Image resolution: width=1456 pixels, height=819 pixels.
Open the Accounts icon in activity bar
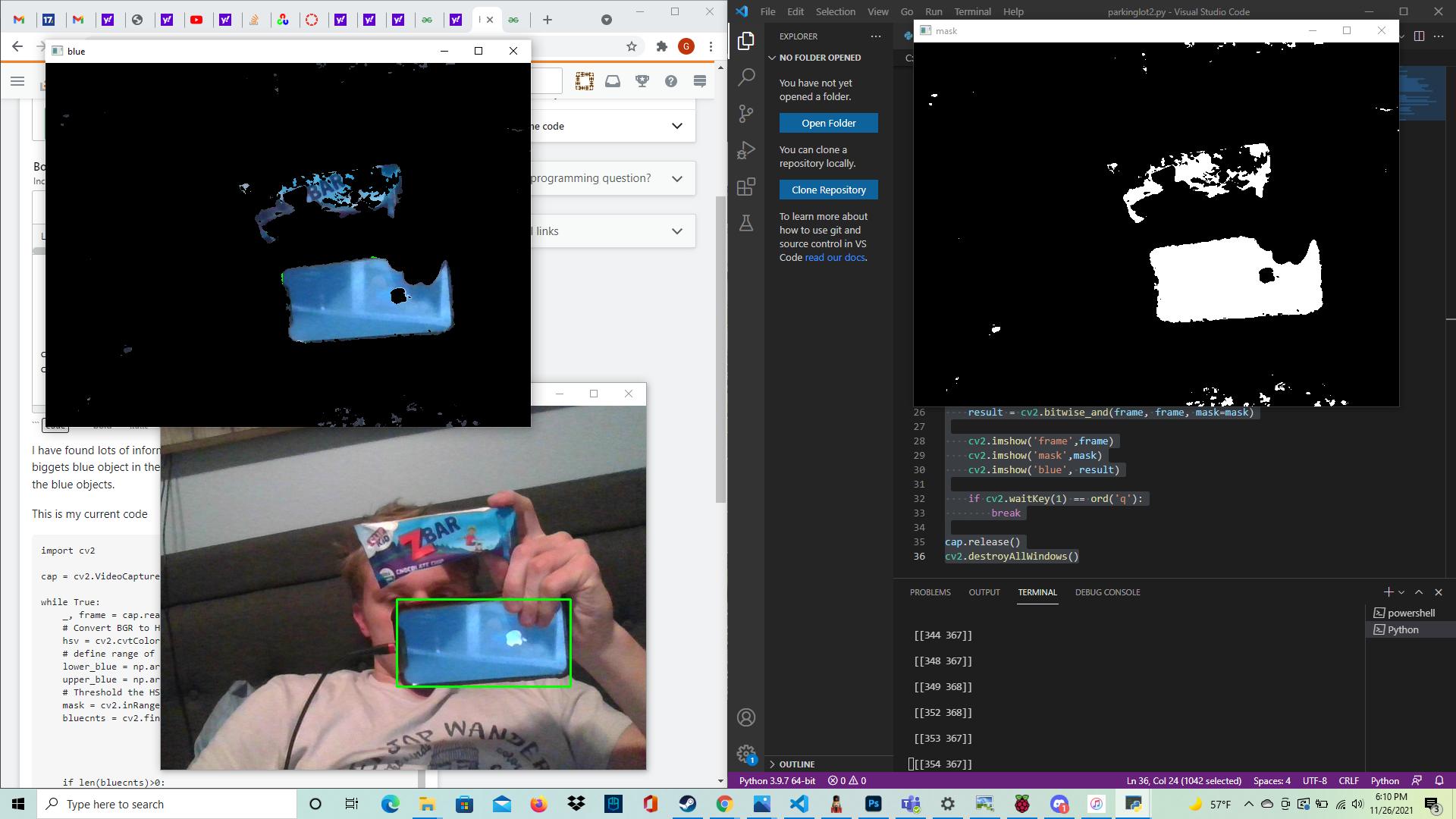pos(746,717)
